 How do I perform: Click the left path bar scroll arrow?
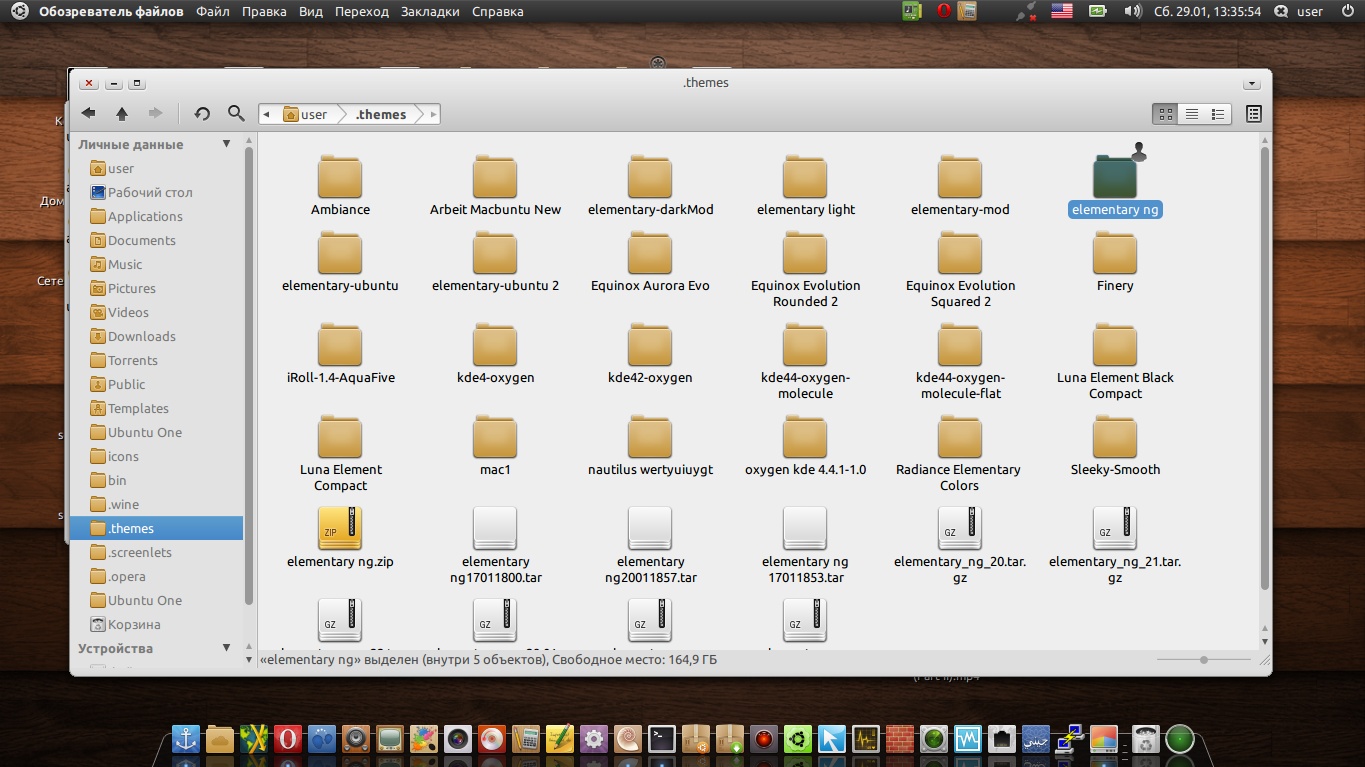click(266, 114)
